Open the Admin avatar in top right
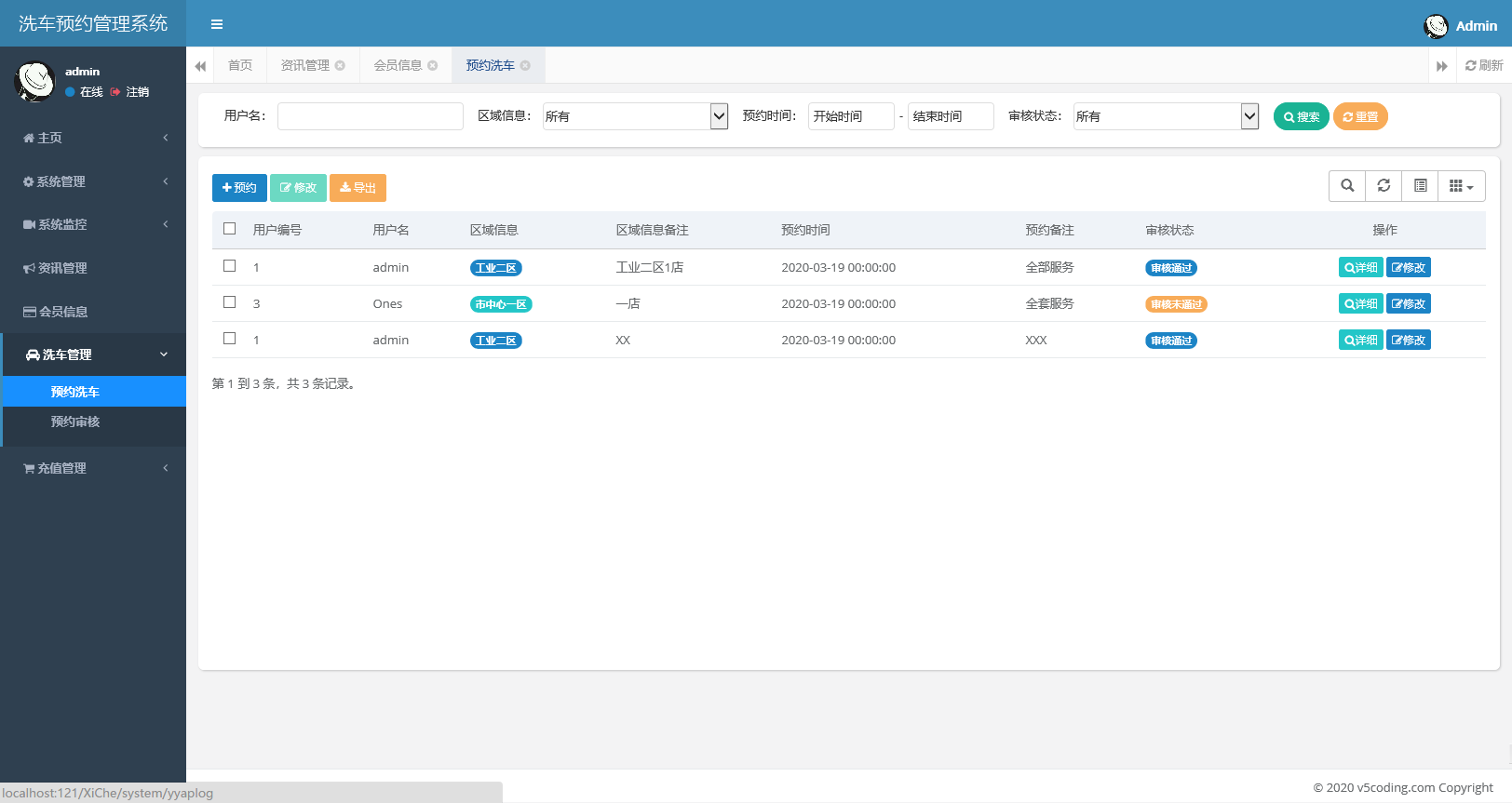This screenshot has height=803, width=1512. 1436,26
